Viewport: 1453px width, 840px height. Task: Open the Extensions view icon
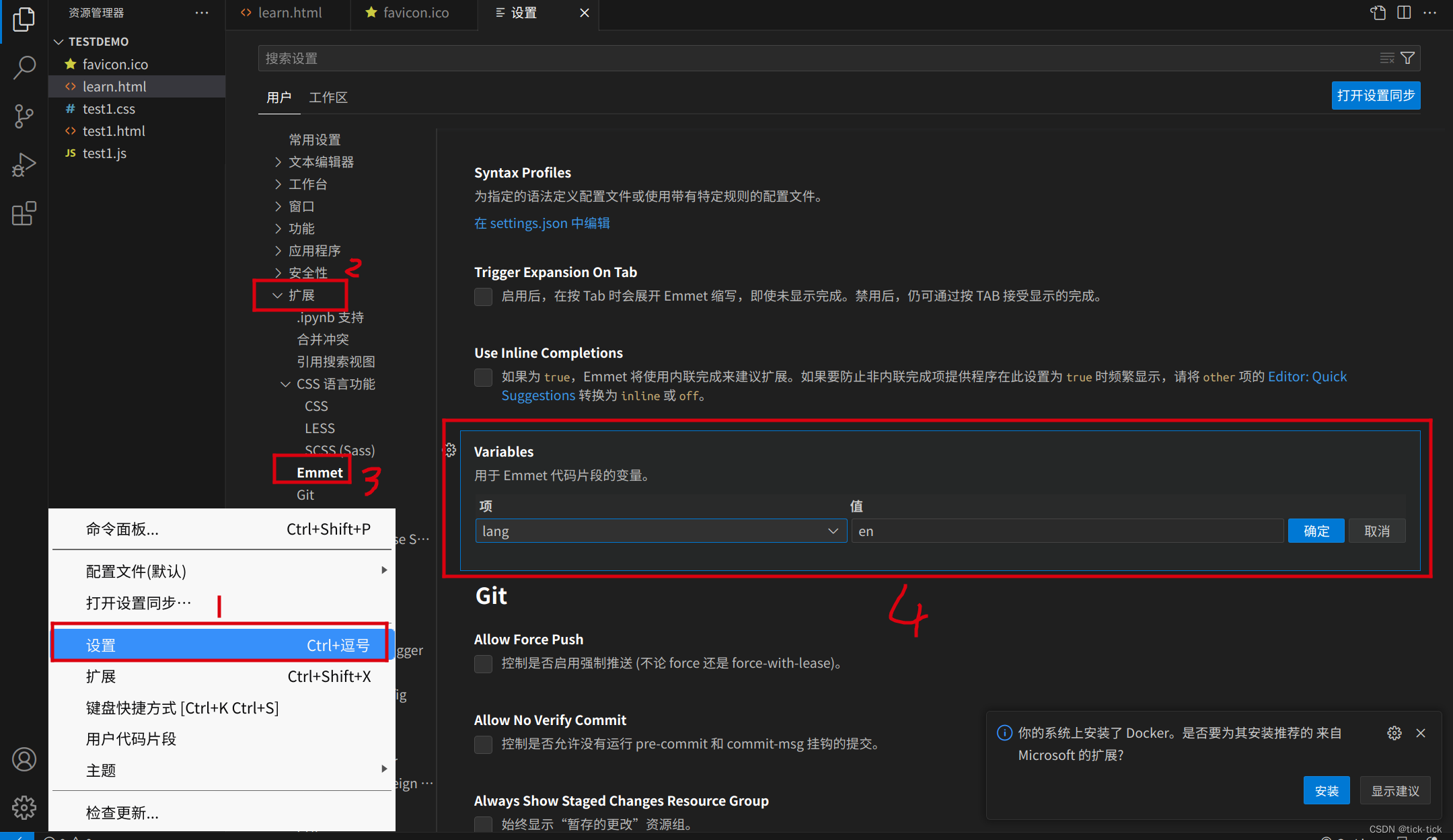pos(24,213)
